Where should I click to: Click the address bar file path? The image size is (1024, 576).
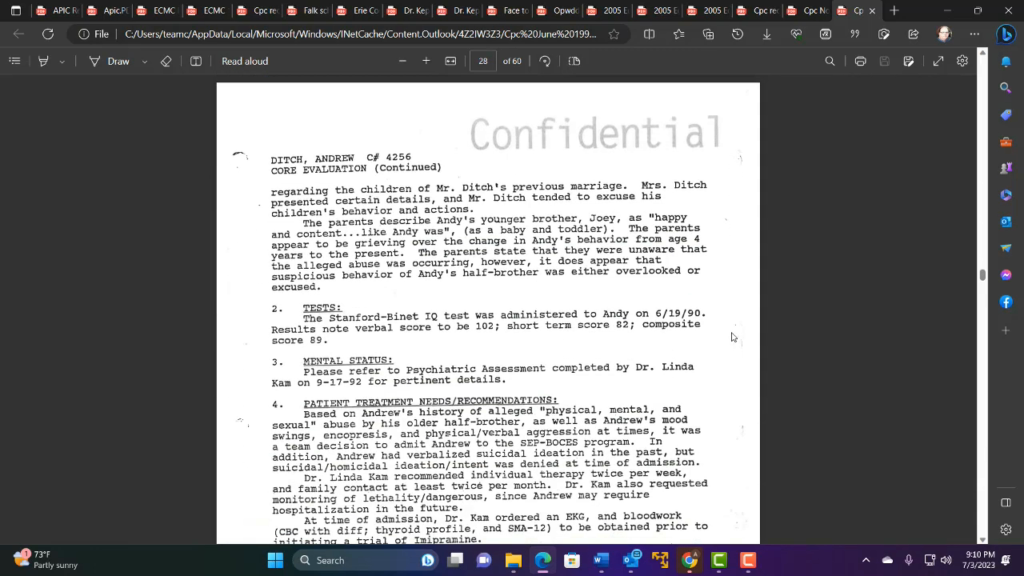tap(360, 34)
